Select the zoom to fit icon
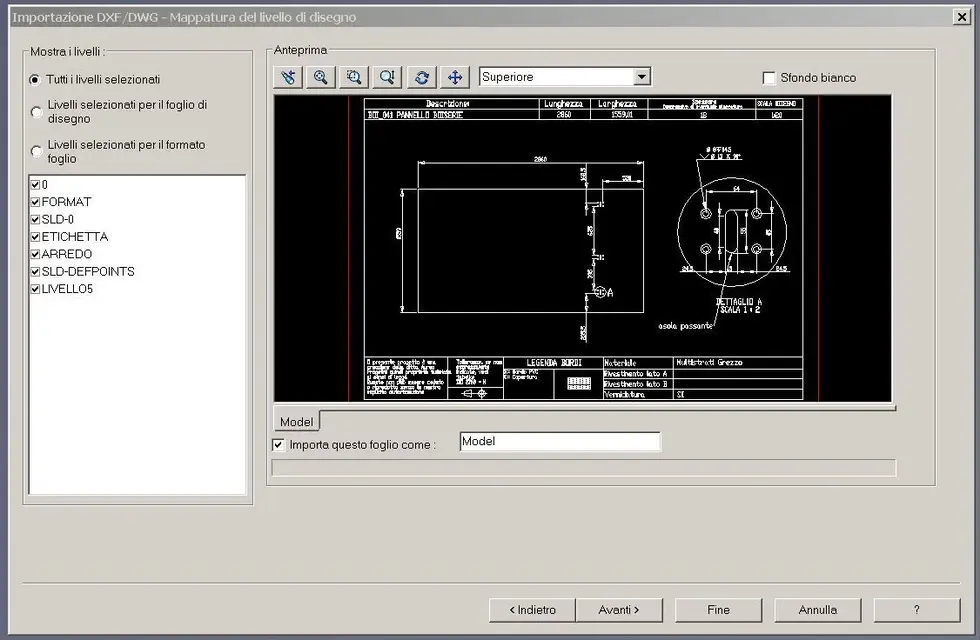The width and height of the screenshot is (980, 640). click(321, 77)
